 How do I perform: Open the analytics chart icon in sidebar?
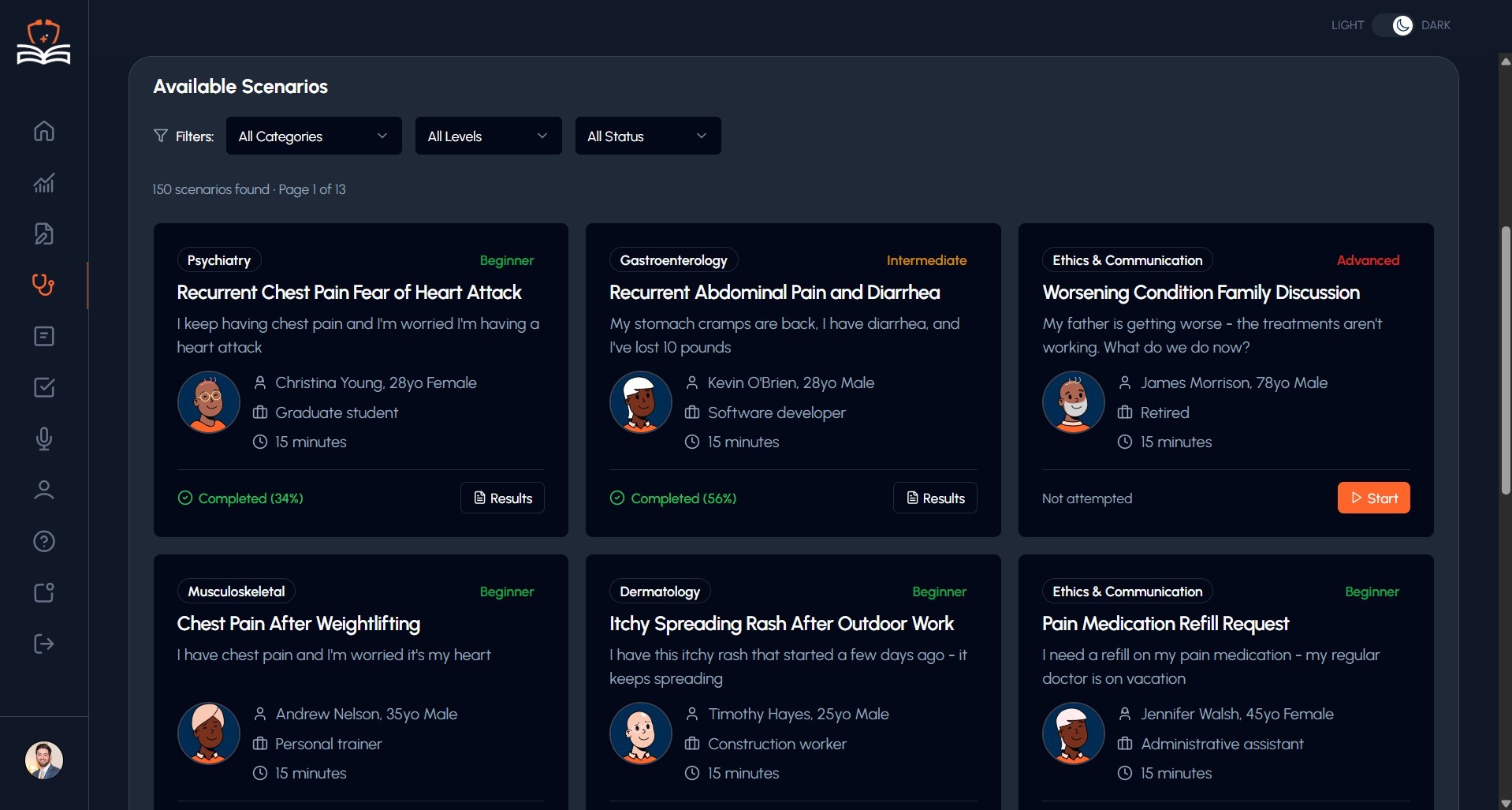coord(44,182)
